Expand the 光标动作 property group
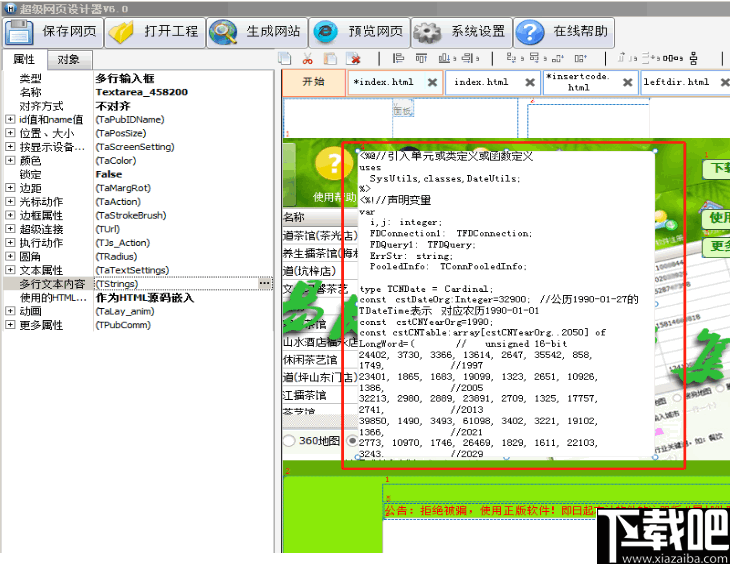 10,202
